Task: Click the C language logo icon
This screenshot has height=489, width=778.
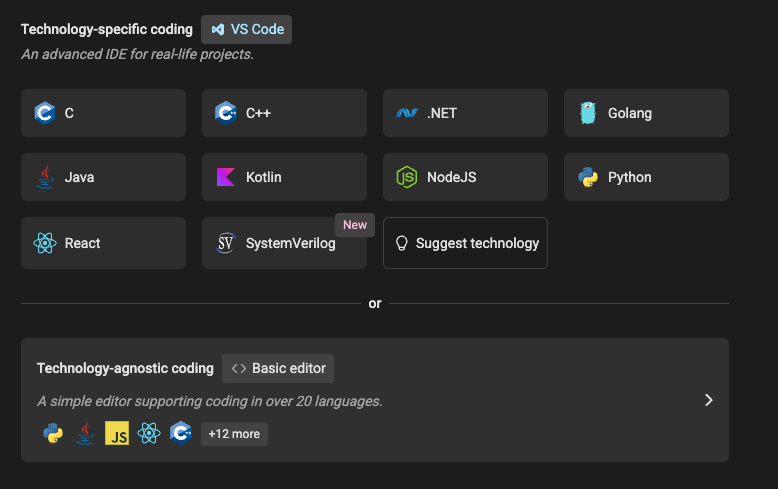Action: 44,113
